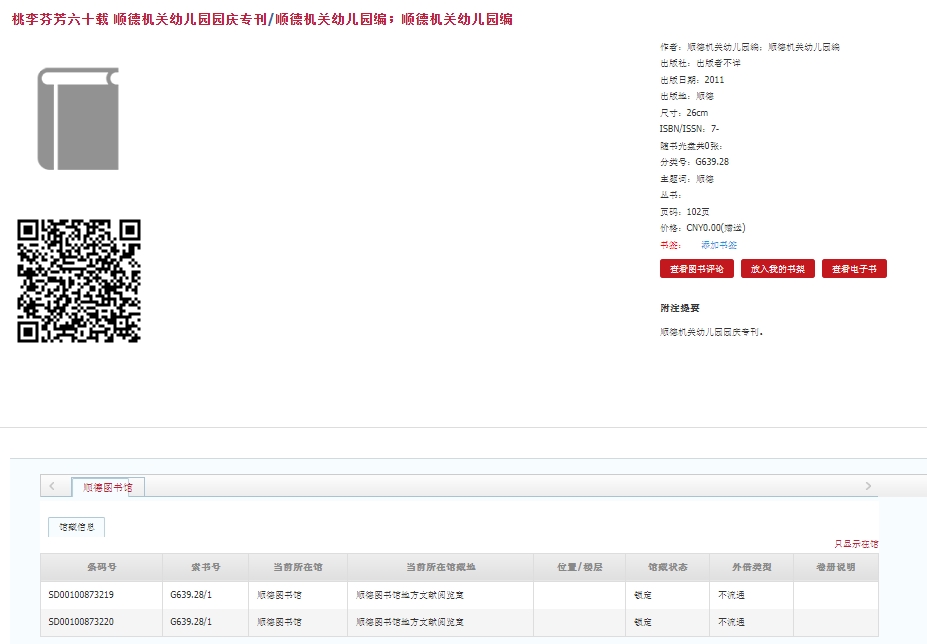Click the gray book cover placeholder icon

click(x=78, y=119)
